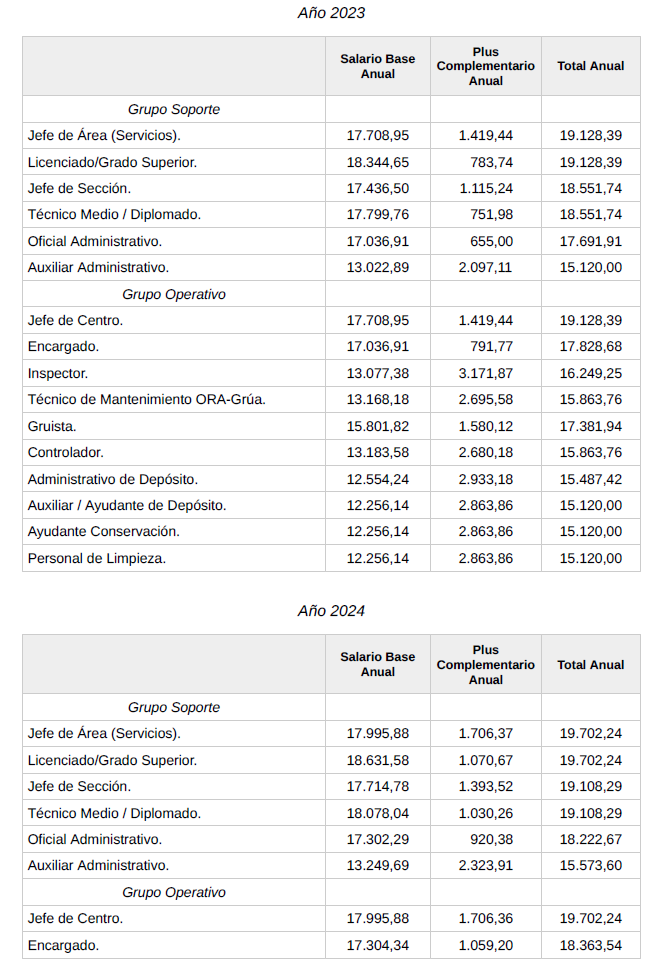The image size is (662, 963).
Task: Click the 'Ayudante Conservación.' row label
Action: click(x=103, y=531)
